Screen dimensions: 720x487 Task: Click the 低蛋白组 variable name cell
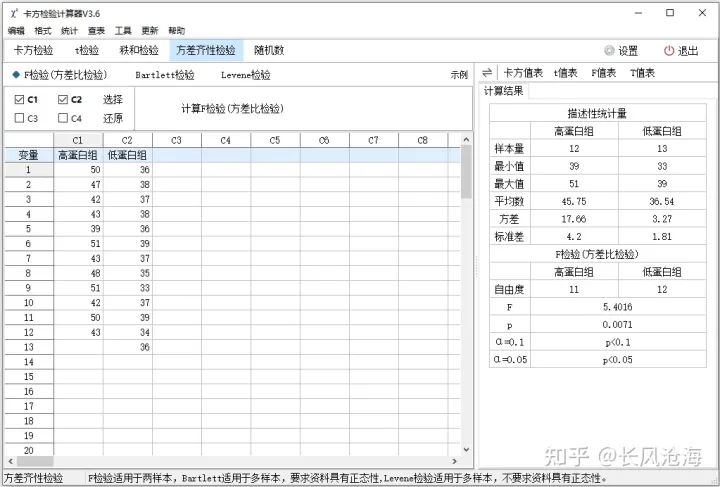click(127, 155)
